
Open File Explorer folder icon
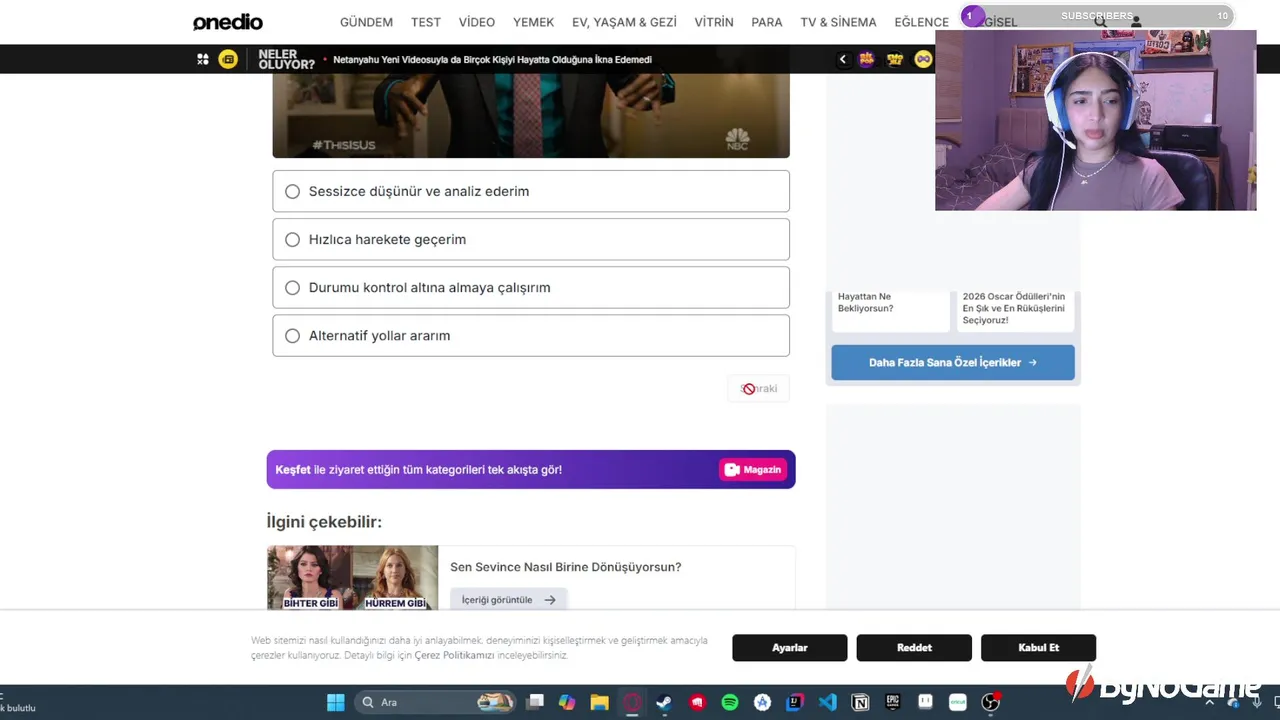tap(599, 702)
